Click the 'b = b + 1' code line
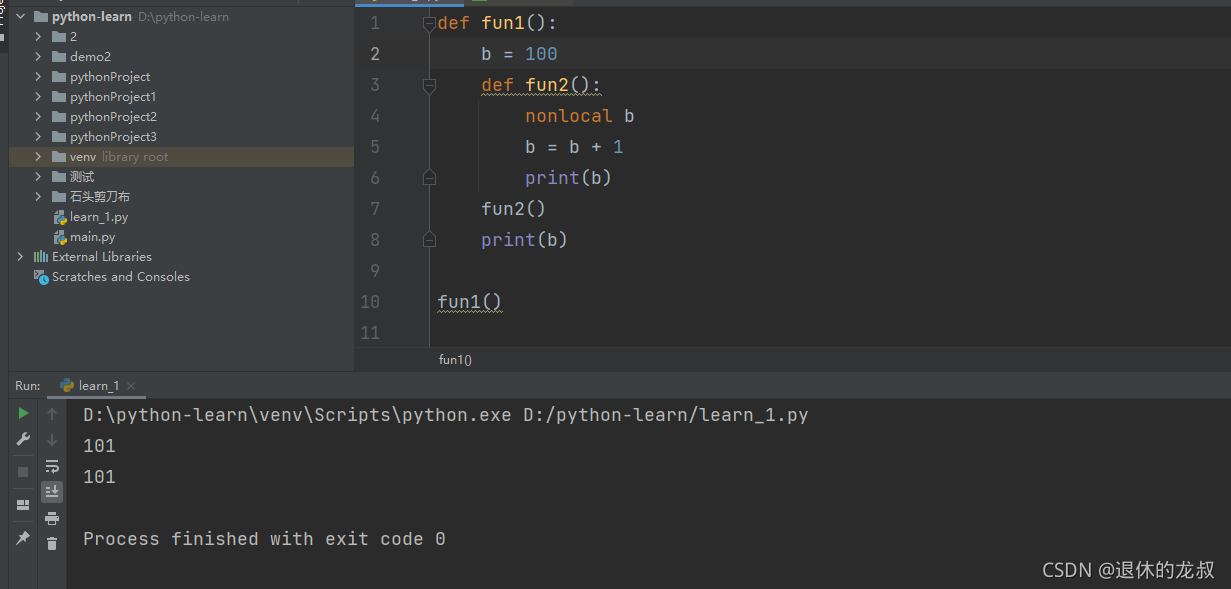 coord(574,147)
